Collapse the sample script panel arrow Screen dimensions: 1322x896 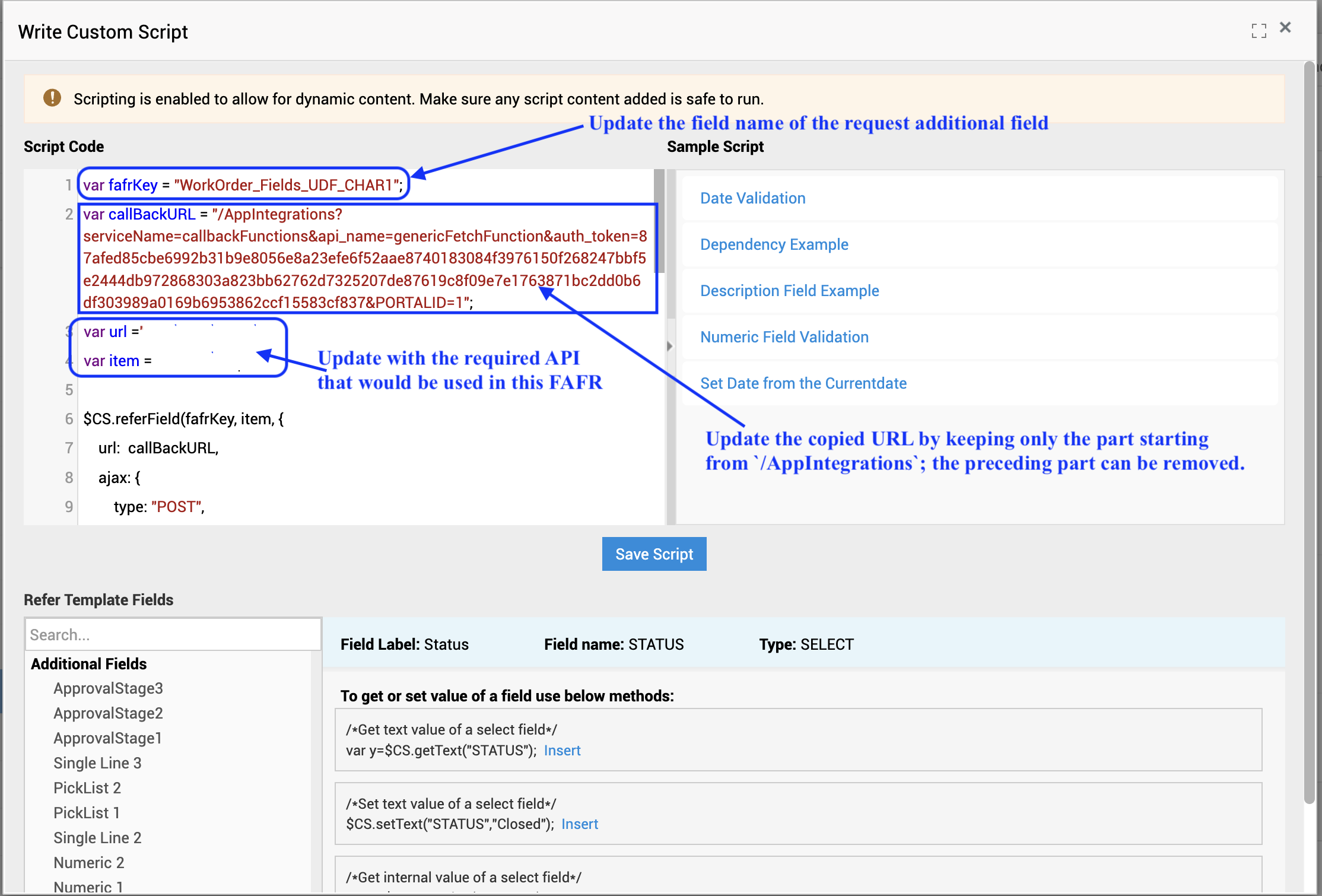coord(670,346)
